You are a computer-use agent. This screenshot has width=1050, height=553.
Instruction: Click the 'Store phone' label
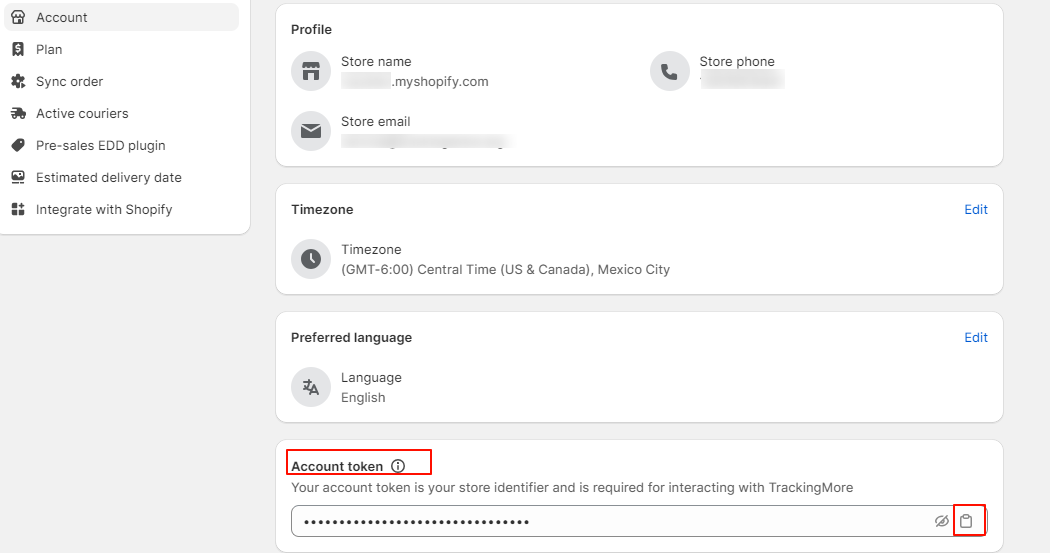(x=737, y=62)
